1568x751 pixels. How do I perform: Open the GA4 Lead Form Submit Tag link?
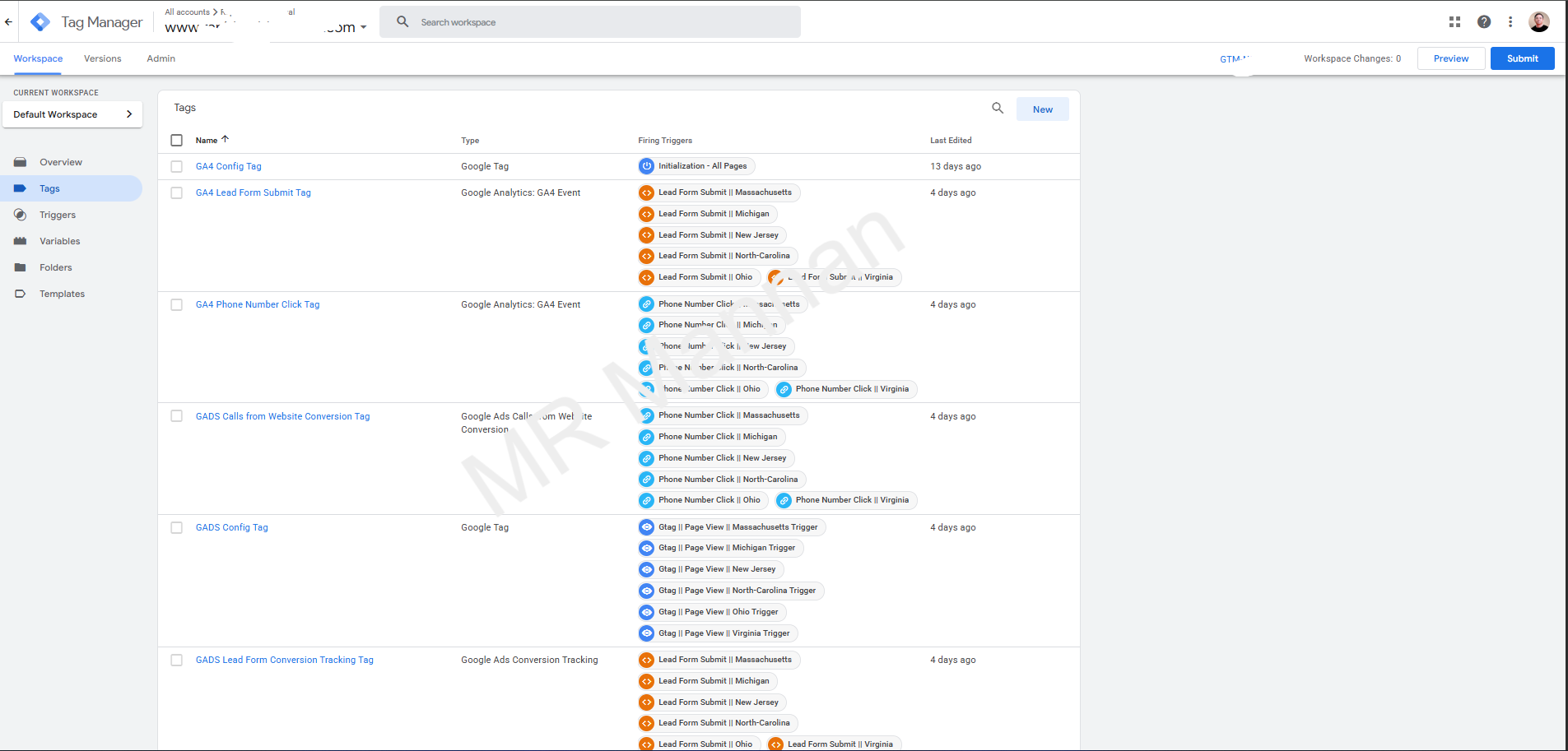click(x=253, y=192)
